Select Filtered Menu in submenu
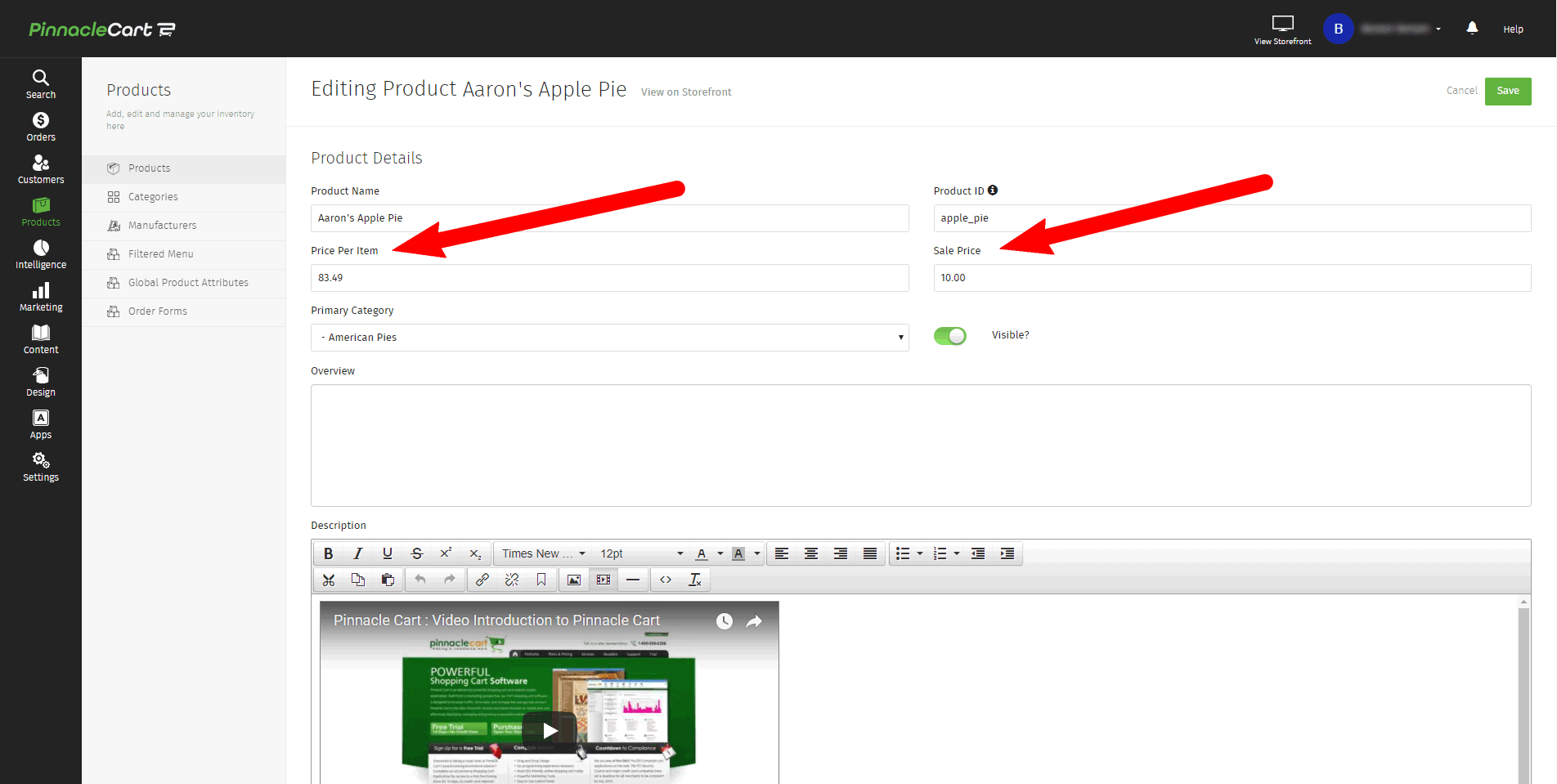Viewport: 1557px width, 784px height. pos(184,254)
